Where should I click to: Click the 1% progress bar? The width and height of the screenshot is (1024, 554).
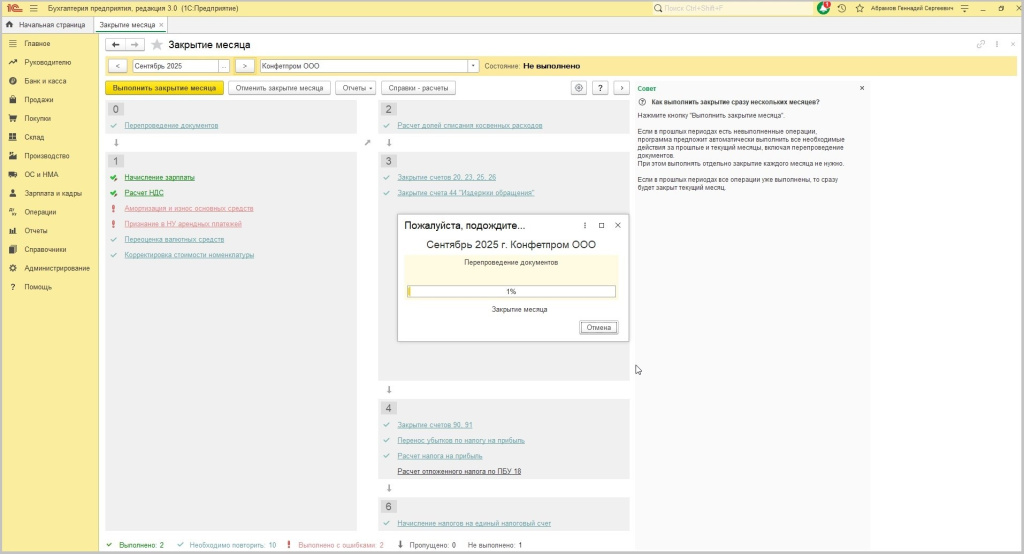tap(511, 292)
